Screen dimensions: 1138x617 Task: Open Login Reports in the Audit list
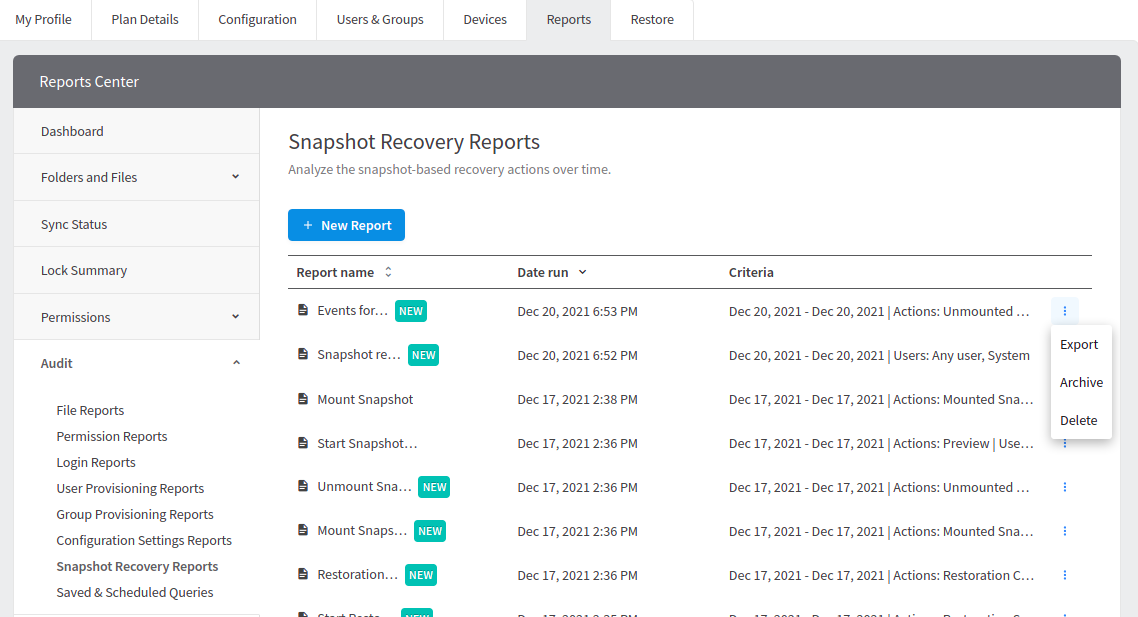(x=96, y=462)
